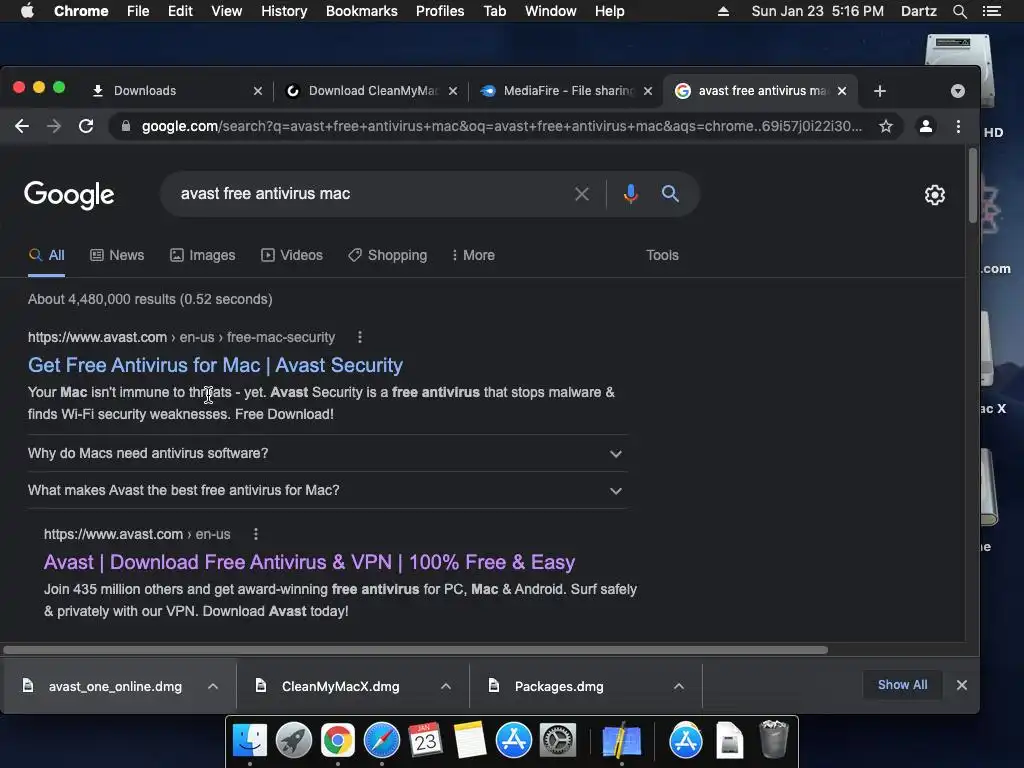This screenshot has width=1024, height=768.
Task: Click the vertical page scrollbar
Action: (973, 186)
